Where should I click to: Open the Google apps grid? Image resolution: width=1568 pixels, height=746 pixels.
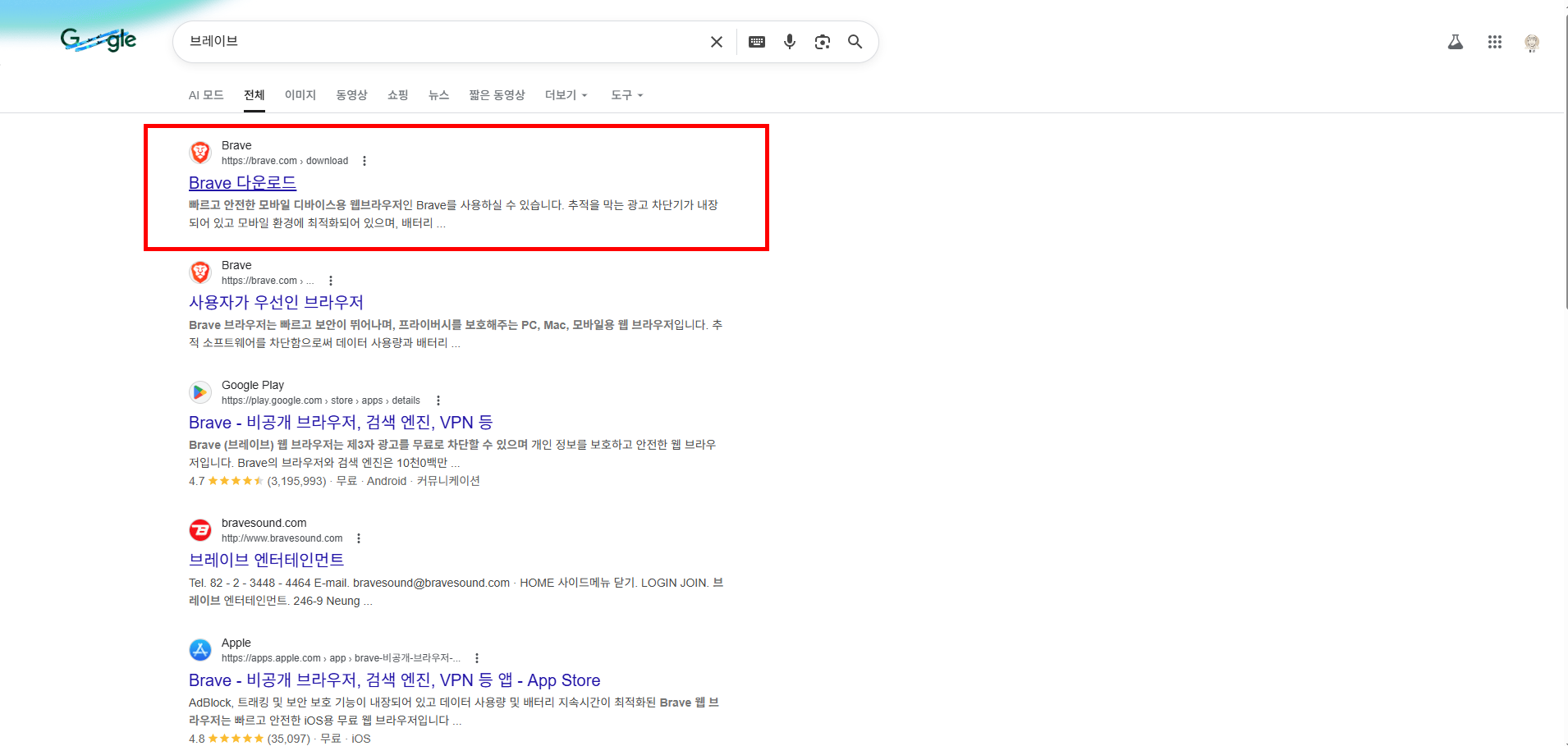[1495, 42]
